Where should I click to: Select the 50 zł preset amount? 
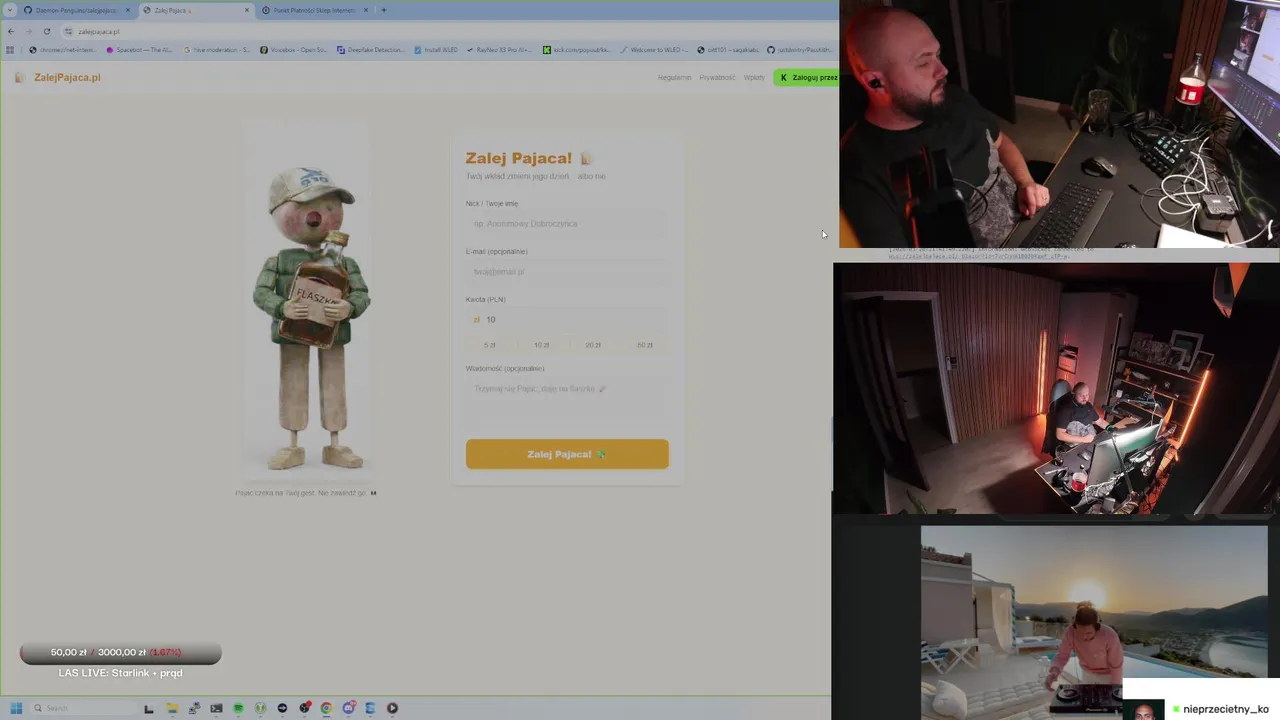coord(645,345)
